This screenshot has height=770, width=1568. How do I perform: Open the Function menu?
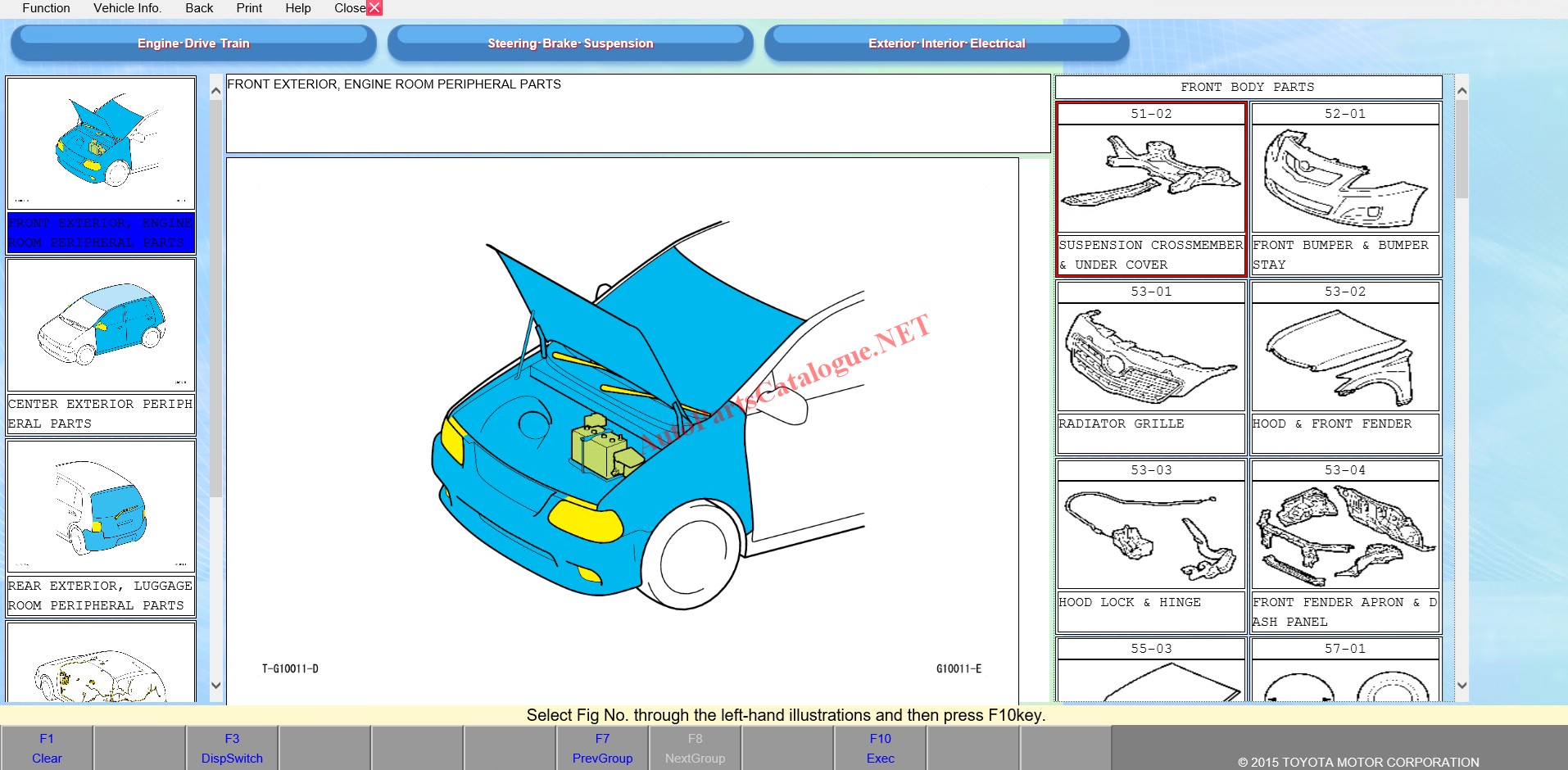46,8
